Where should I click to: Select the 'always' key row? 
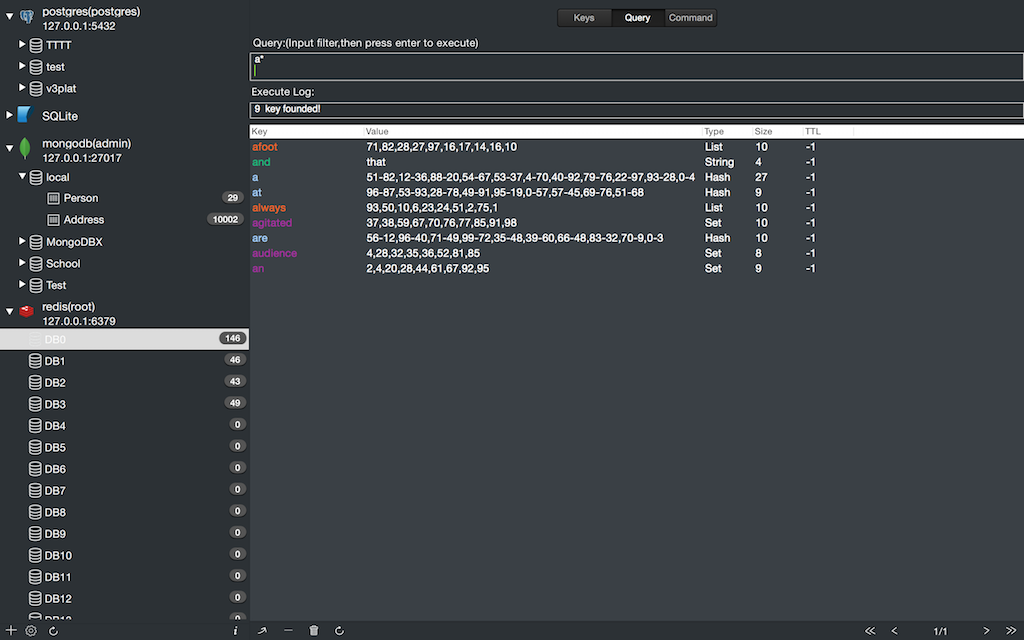coord(269,208)
